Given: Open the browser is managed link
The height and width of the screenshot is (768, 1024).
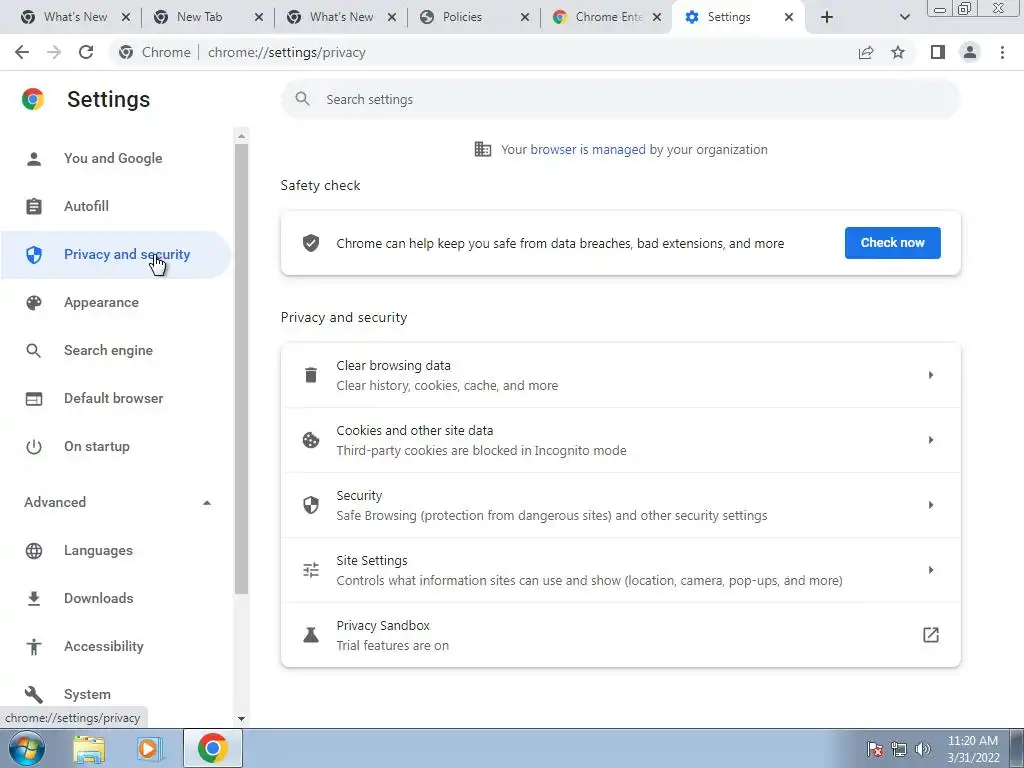Looking at the screenshot, I should (588, 150).
